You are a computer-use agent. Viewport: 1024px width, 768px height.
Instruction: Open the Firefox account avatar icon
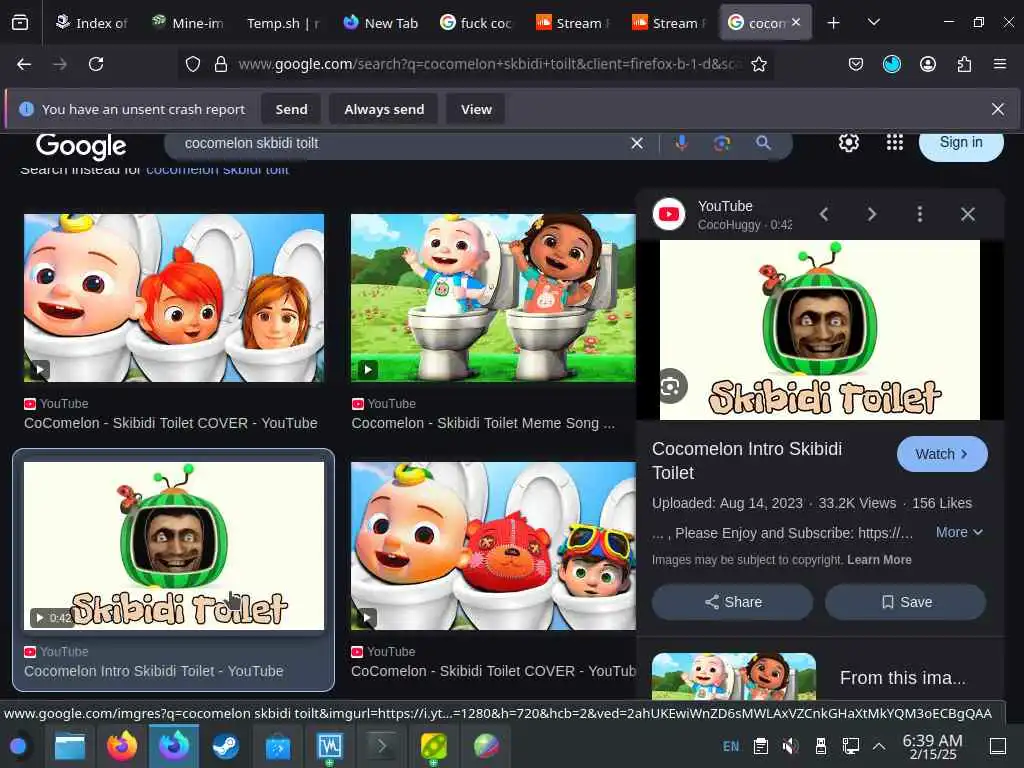[927, 64]
